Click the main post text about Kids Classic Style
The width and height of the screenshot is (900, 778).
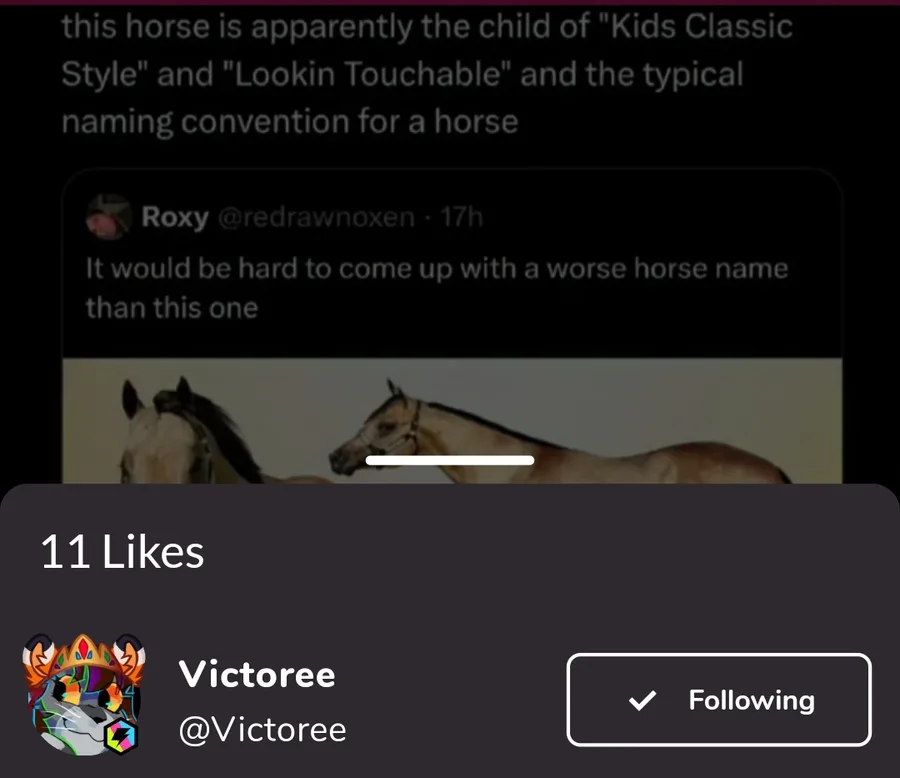427,74
